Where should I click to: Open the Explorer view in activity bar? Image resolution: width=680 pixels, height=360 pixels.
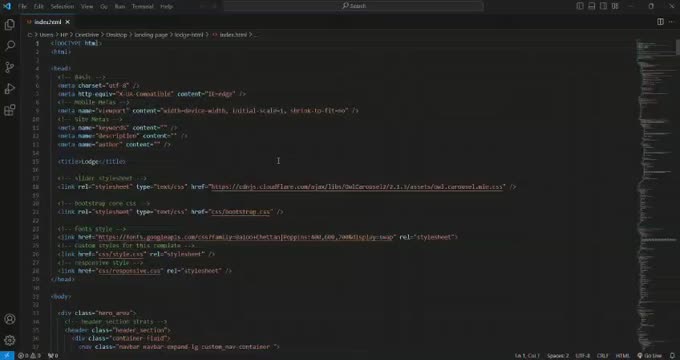pos(10,25)
